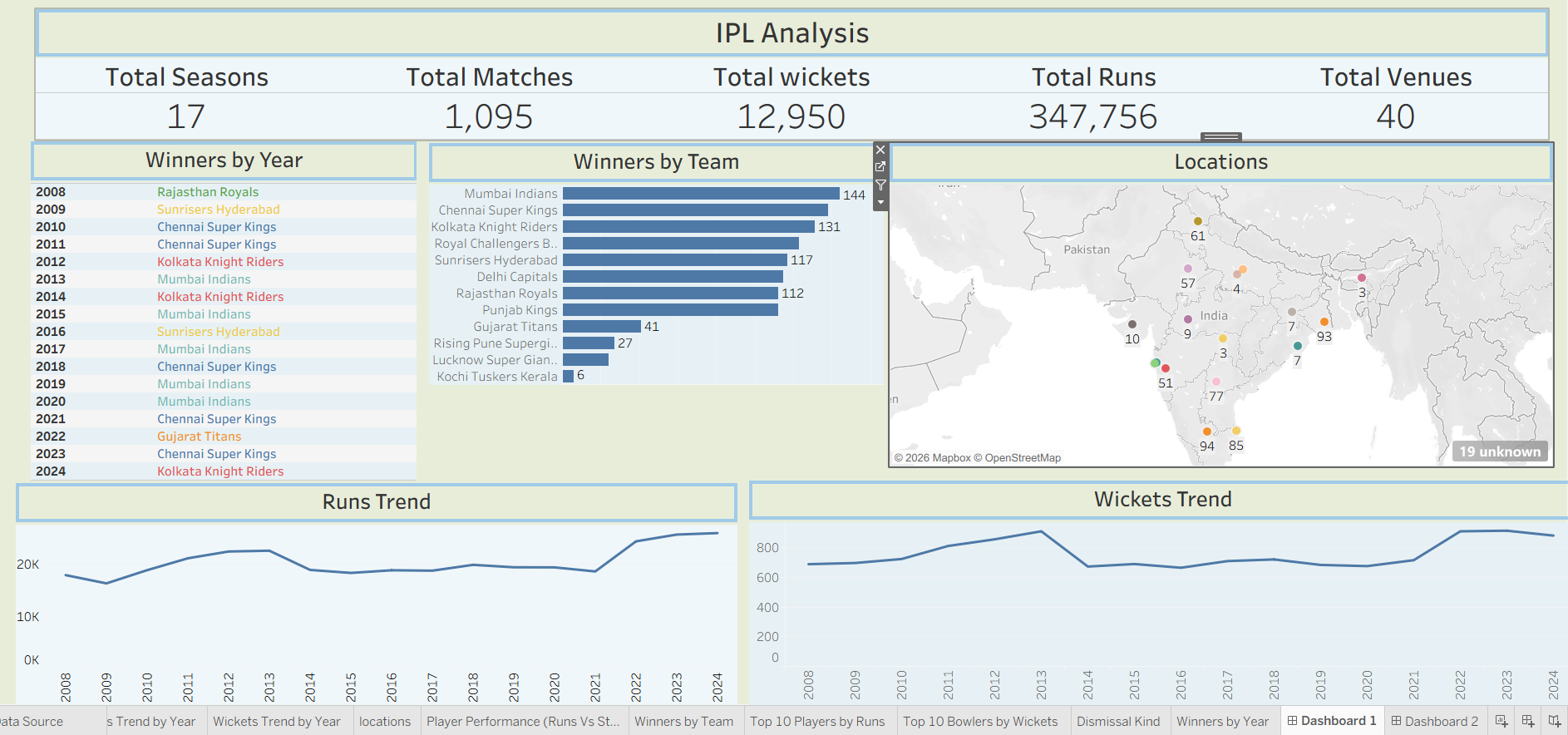This screenshot has height=735, width=1568.
Task: Go to the Data Source tab
Action: pos(32,721)
